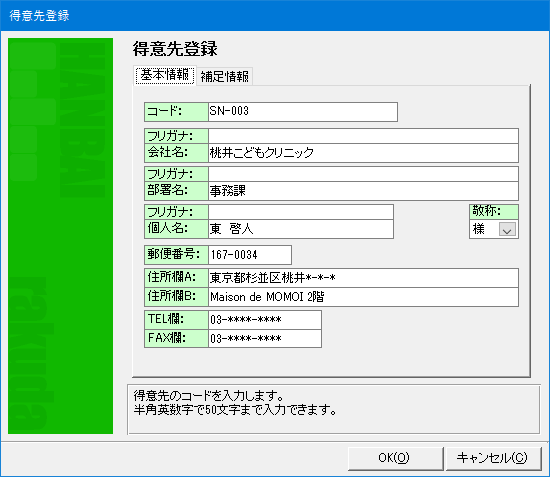The height and width of the screenshot is (477, 550).
Task: Click the 会社名 field with 桃井こどもクリニック
Action: pos(363,153)
